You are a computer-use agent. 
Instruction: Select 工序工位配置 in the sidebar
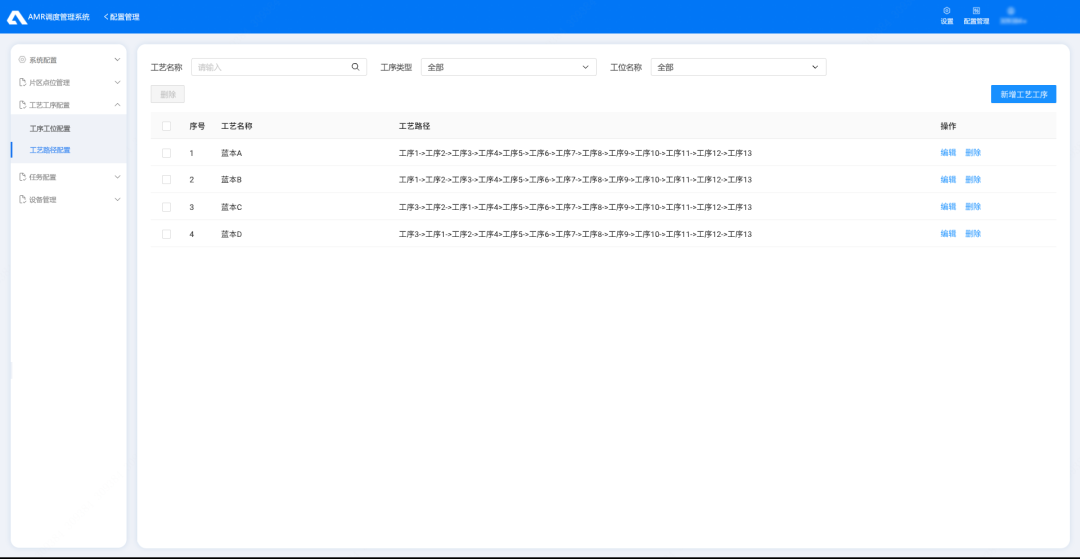pos(50,129)
